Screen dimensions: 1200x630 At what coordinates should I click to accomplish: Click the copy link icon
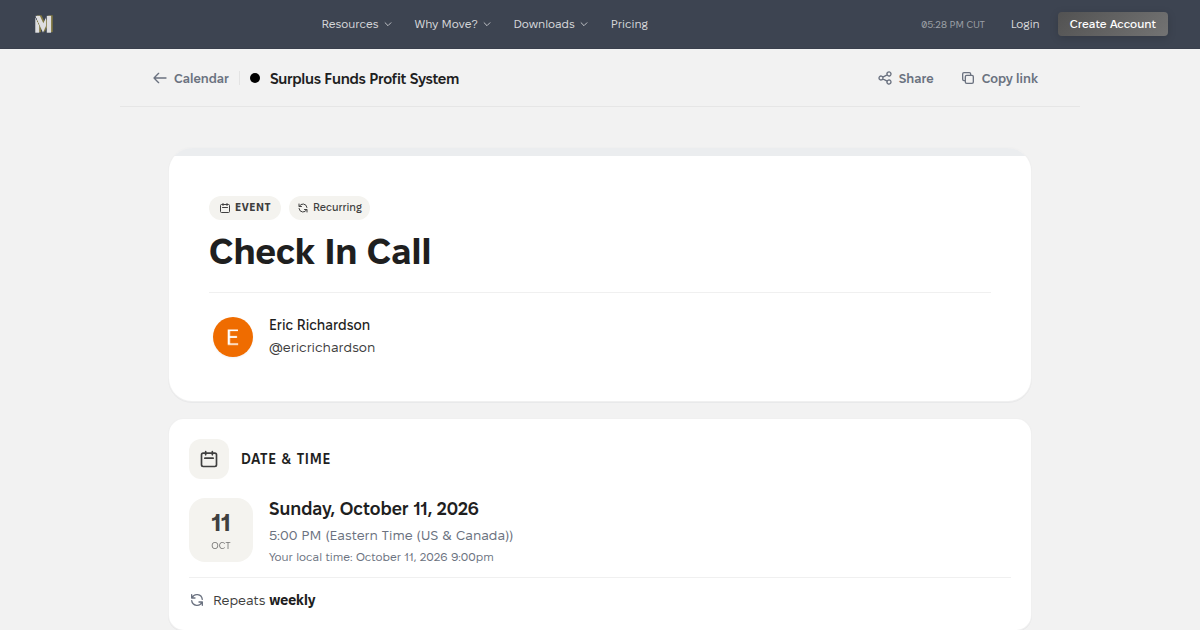(x=968, y=78)
